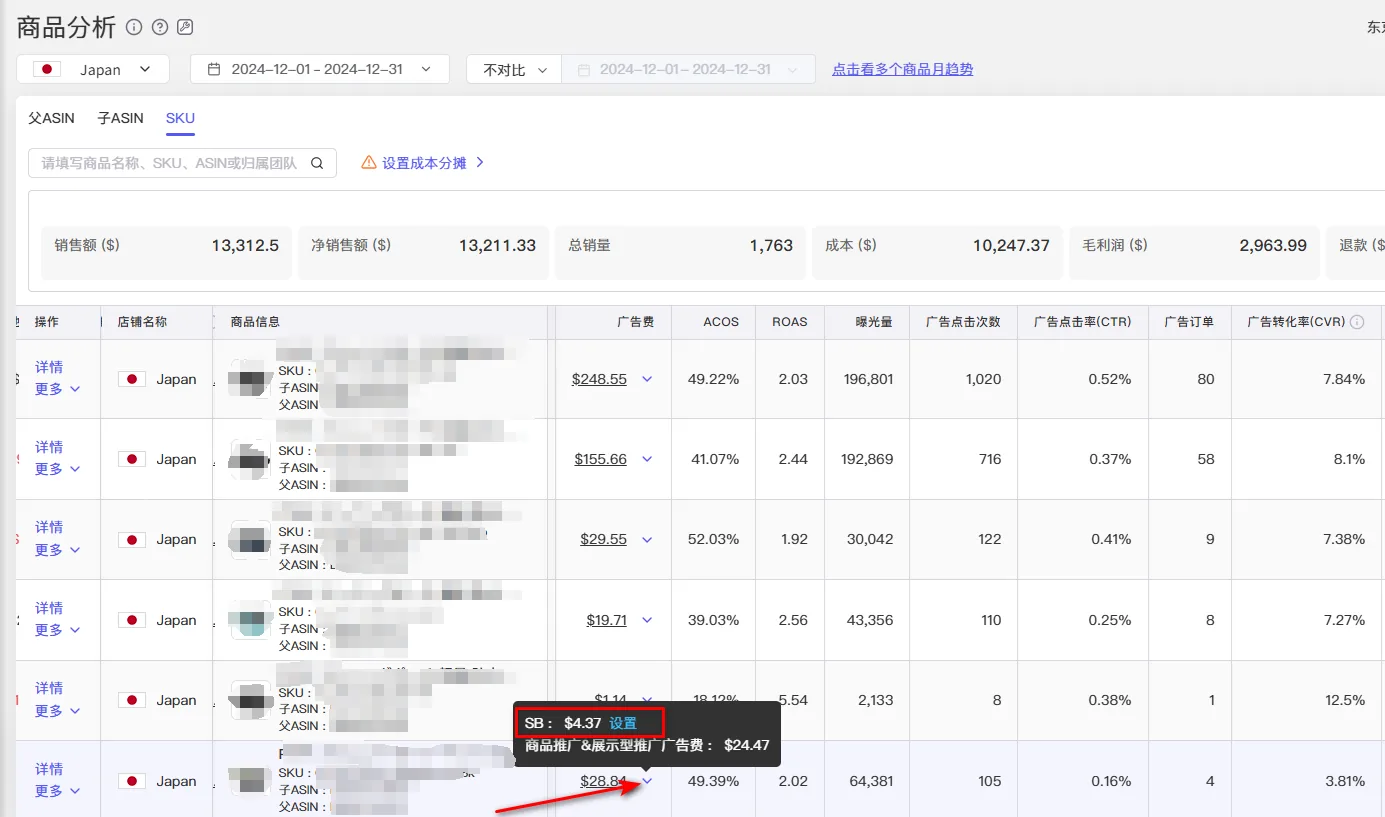Open the Japan country dropdown

(93, 69)
